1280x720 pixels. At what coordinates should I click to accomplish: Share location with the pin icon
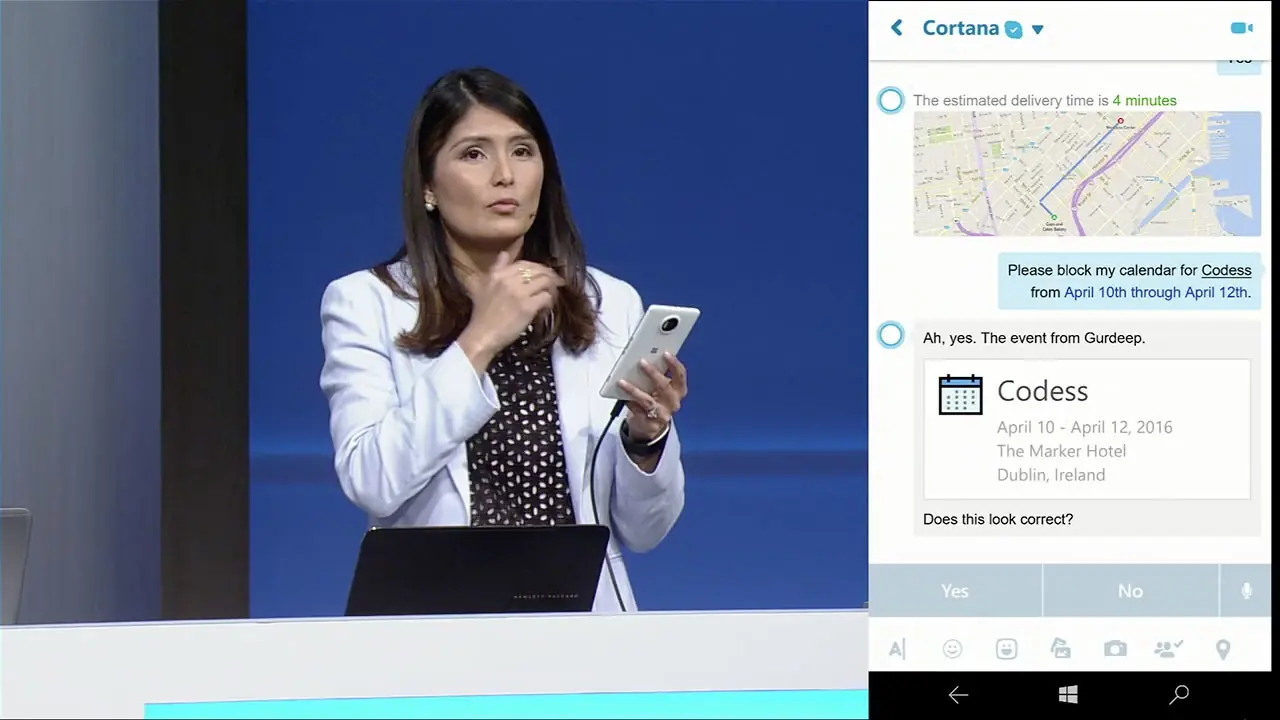(x=1223, y=650)
